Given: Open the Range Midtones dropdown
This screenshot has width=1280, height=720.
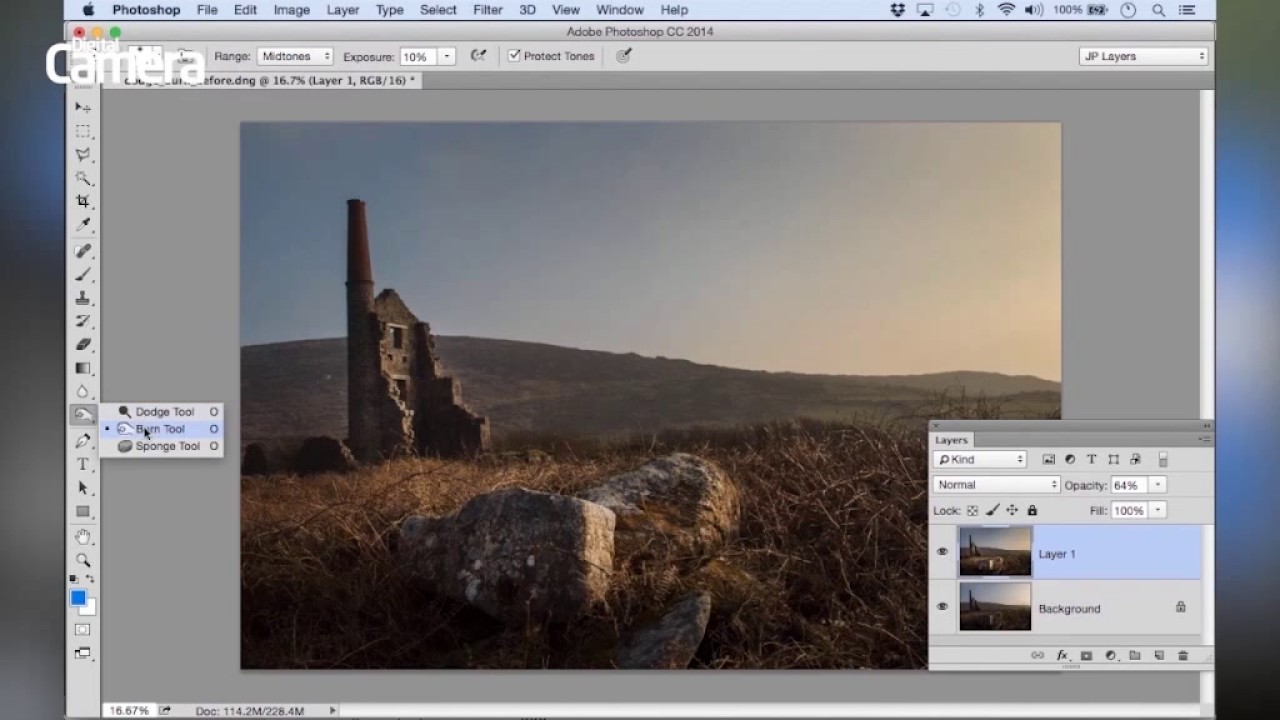Looking at the screenshot, I should click(295, 56).
